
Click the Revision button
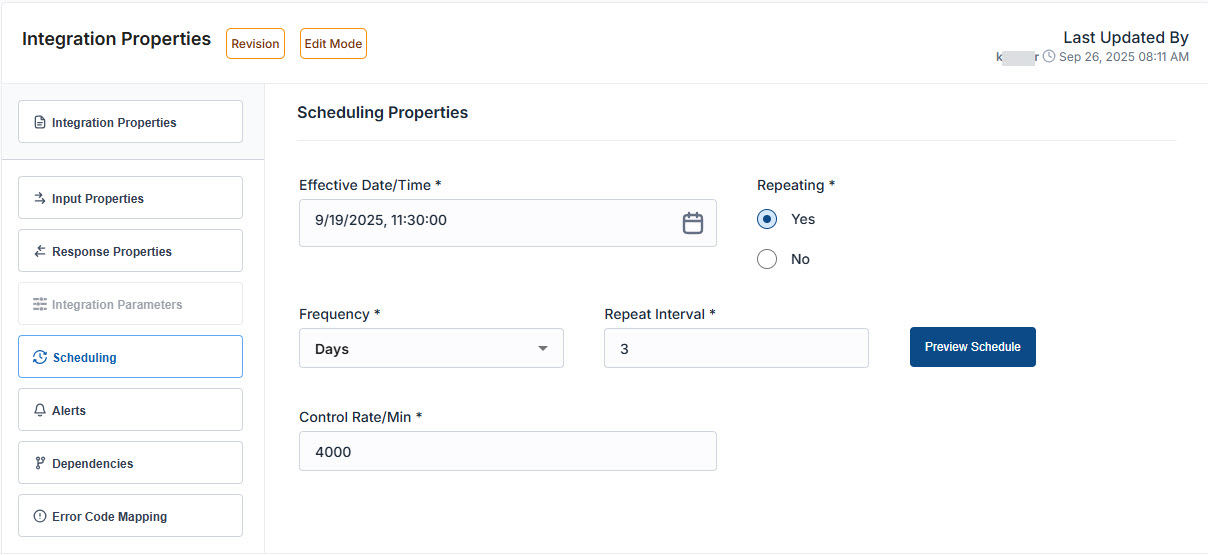[x=255, y=44]
